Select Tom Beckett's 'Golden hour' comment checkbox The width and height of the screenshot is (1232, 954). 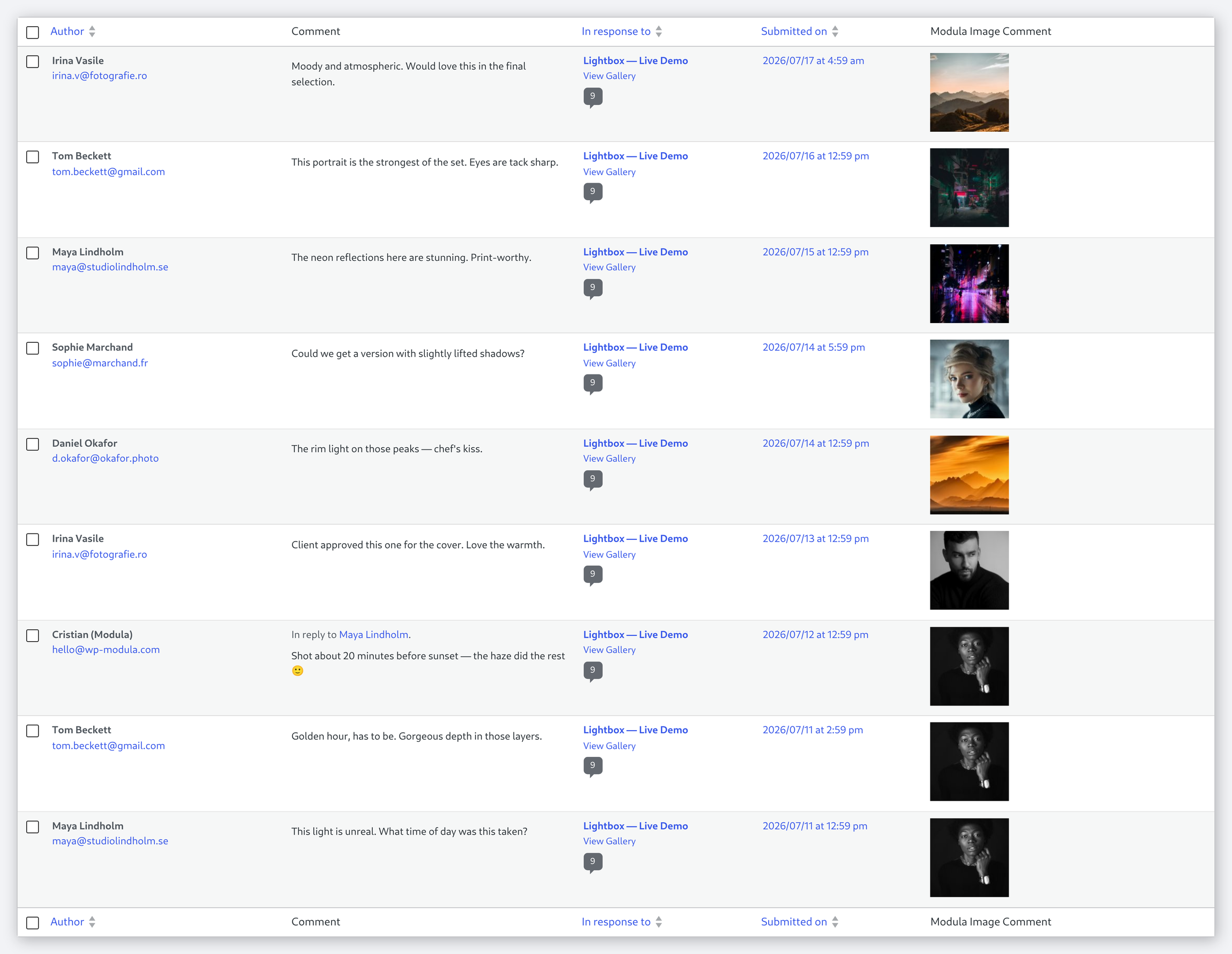tap(33, 731)
